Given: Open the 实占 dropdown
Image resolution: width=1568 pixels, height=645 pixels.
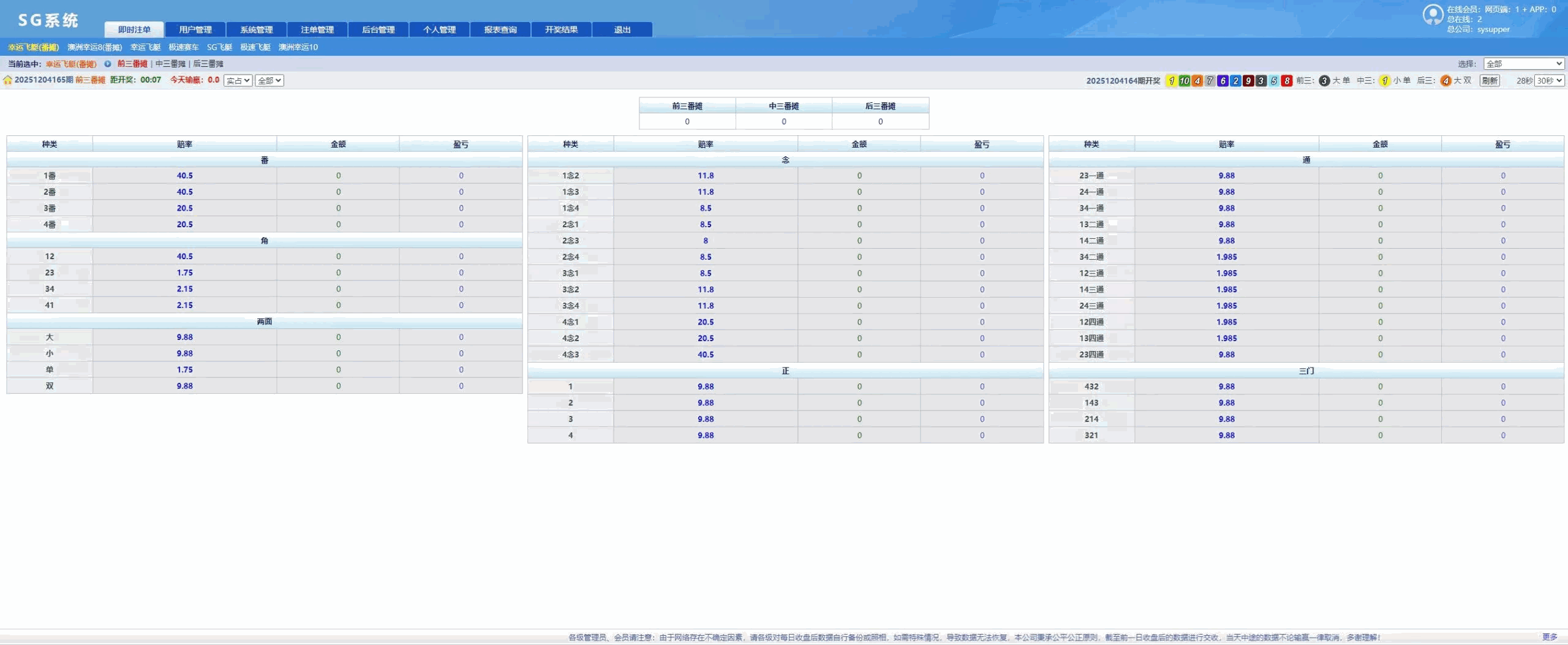Looking at the screenshot, I should click(238, 81).
